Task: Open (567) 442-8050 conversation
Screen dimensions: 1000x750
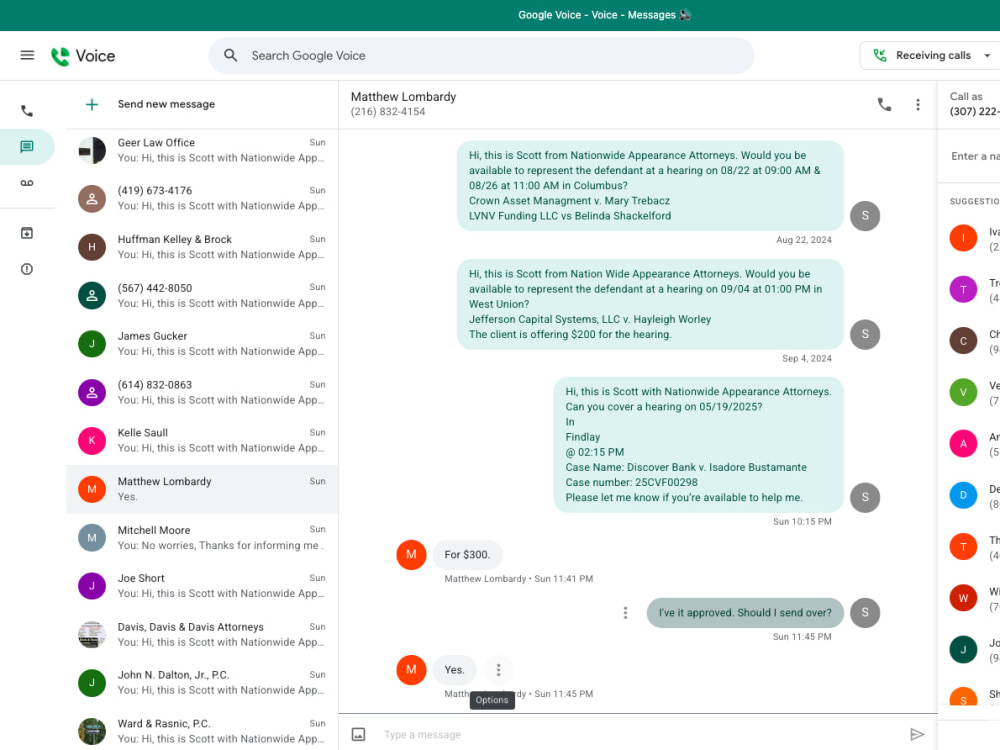Action: click(x=202, y=296)
